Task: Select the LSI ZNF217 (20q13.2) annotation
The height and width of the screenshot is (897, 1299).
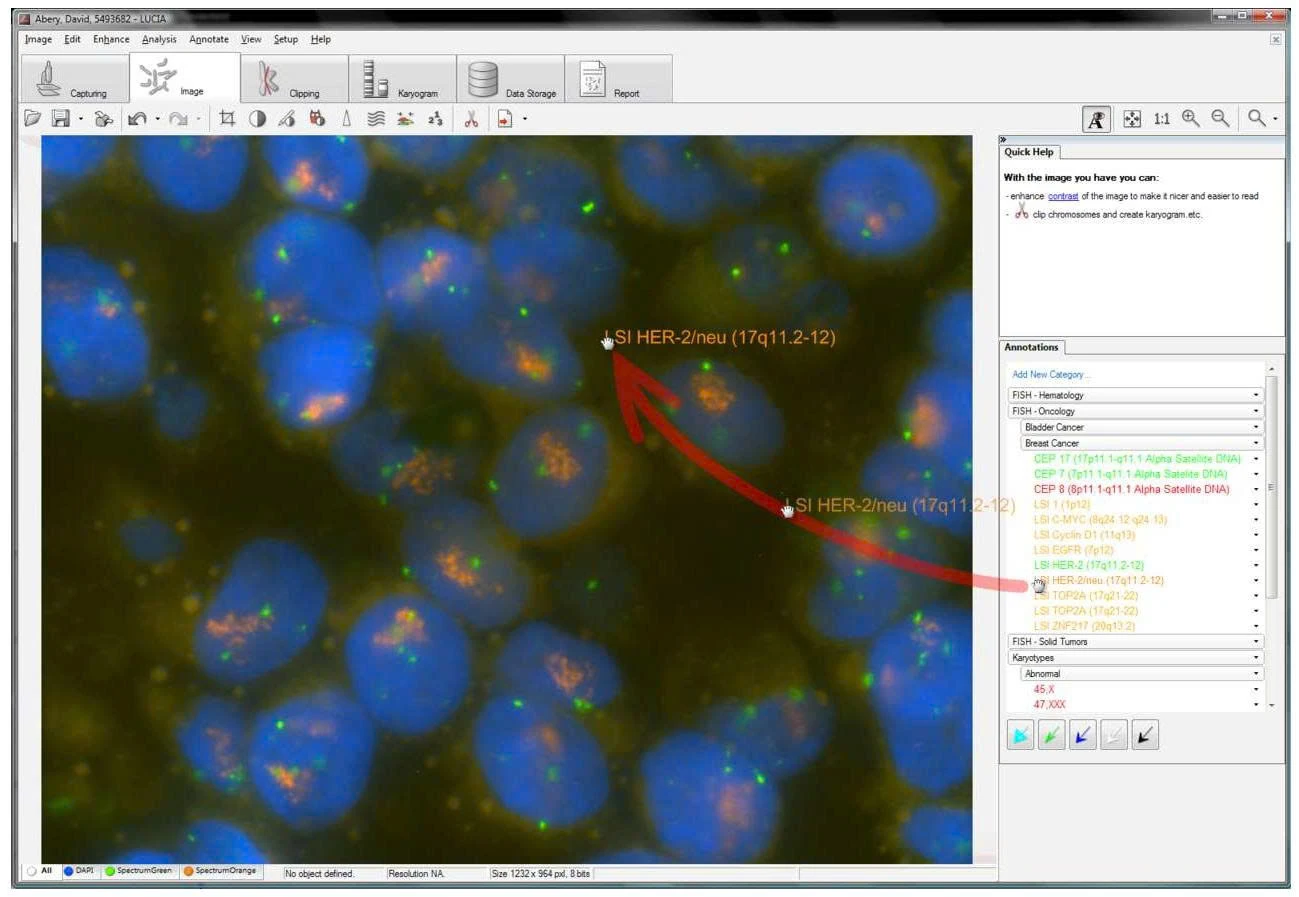Action: point(1086,626)
